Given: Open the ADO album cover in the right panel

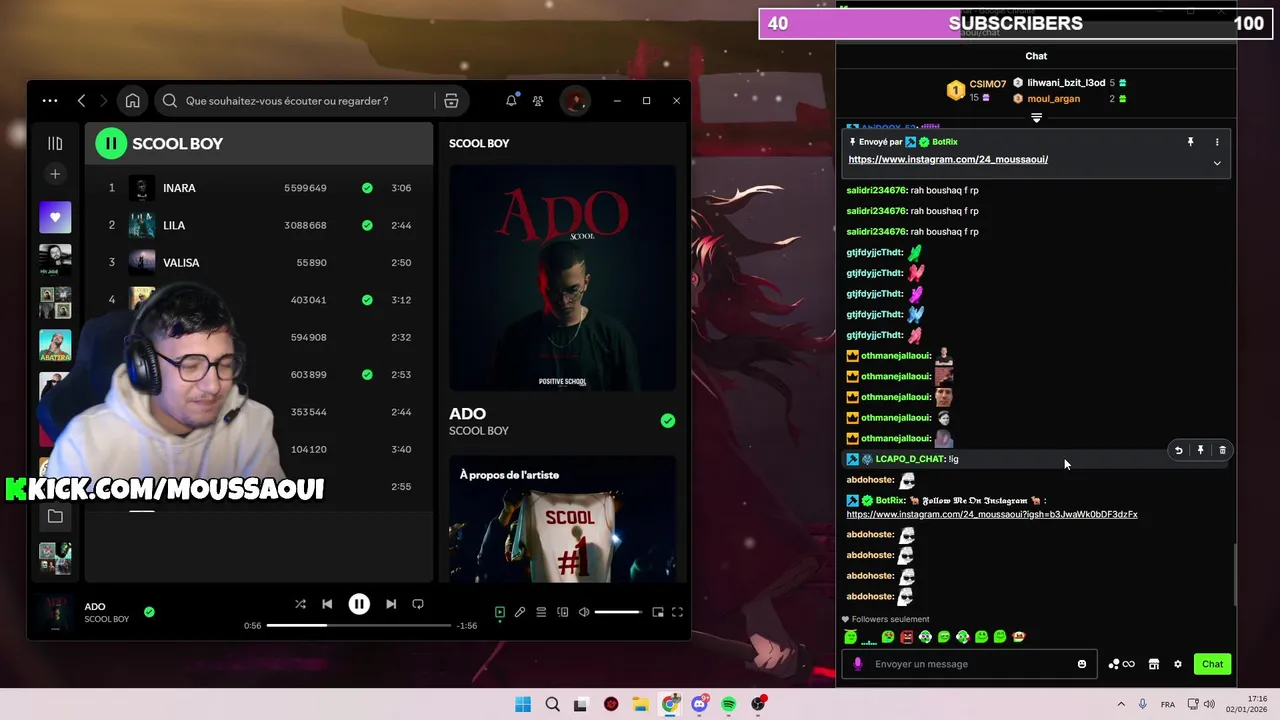Looking at the screenshot, I should coord(562,278).
